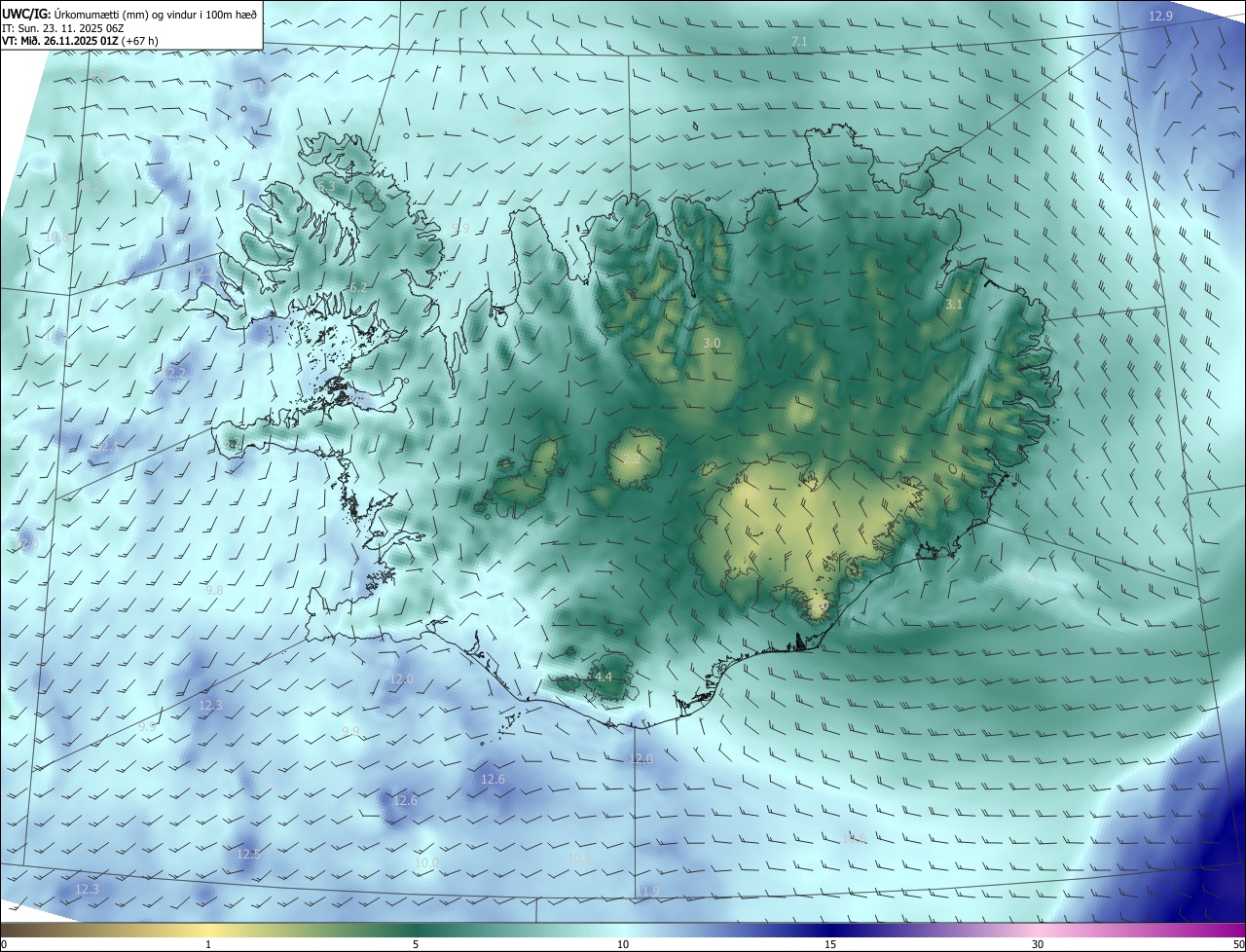This screenshot has height=952, width=1246.
Task: Click the legend tick label 10
Action: point(623,944)
